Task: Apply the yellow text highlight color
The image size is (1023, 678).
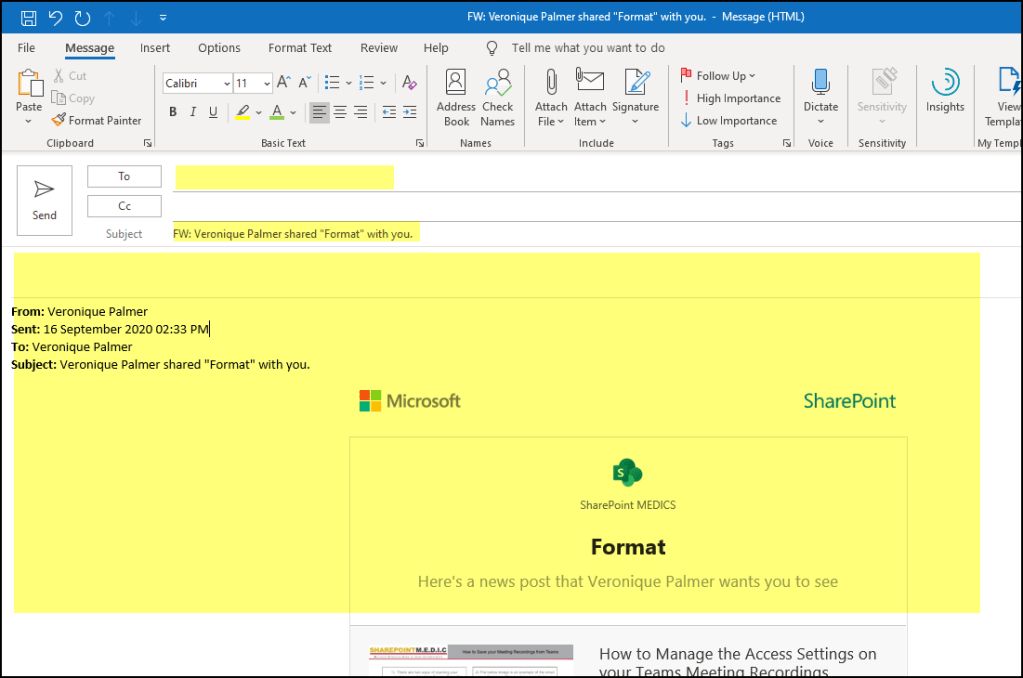Action: [241, 112]
